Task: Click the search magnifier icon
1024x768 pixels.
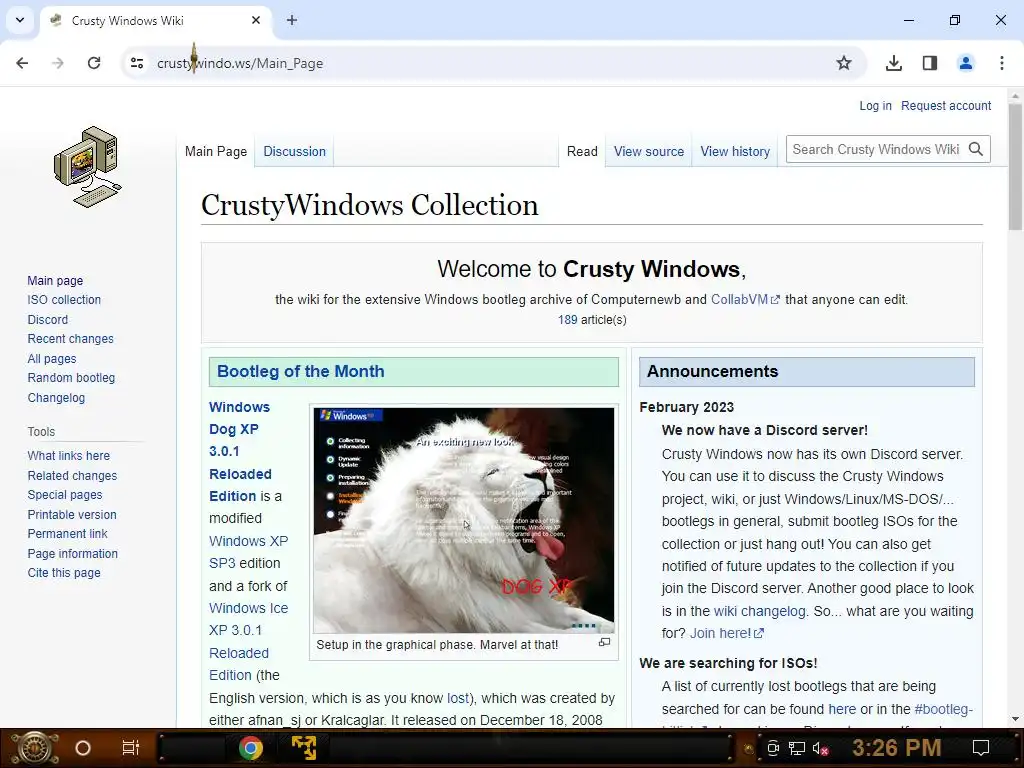Action: click(976, 150)
